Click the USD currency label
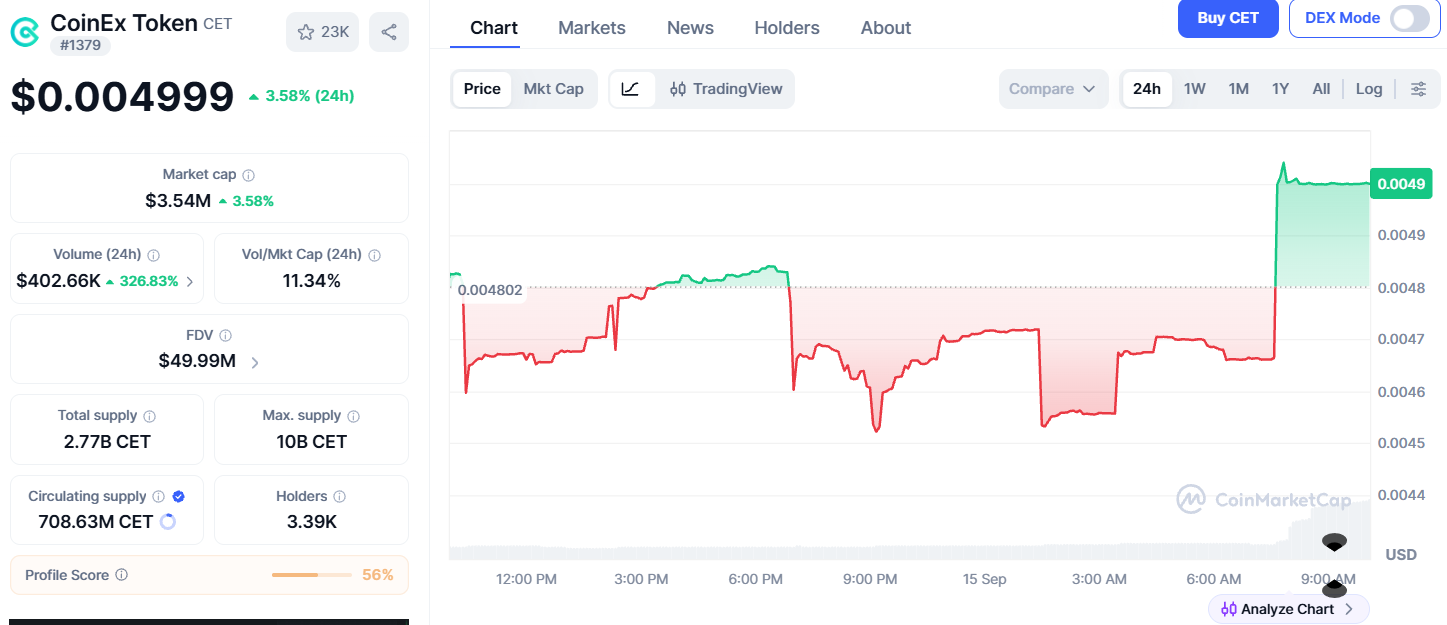 click(x=1400, y=554)
